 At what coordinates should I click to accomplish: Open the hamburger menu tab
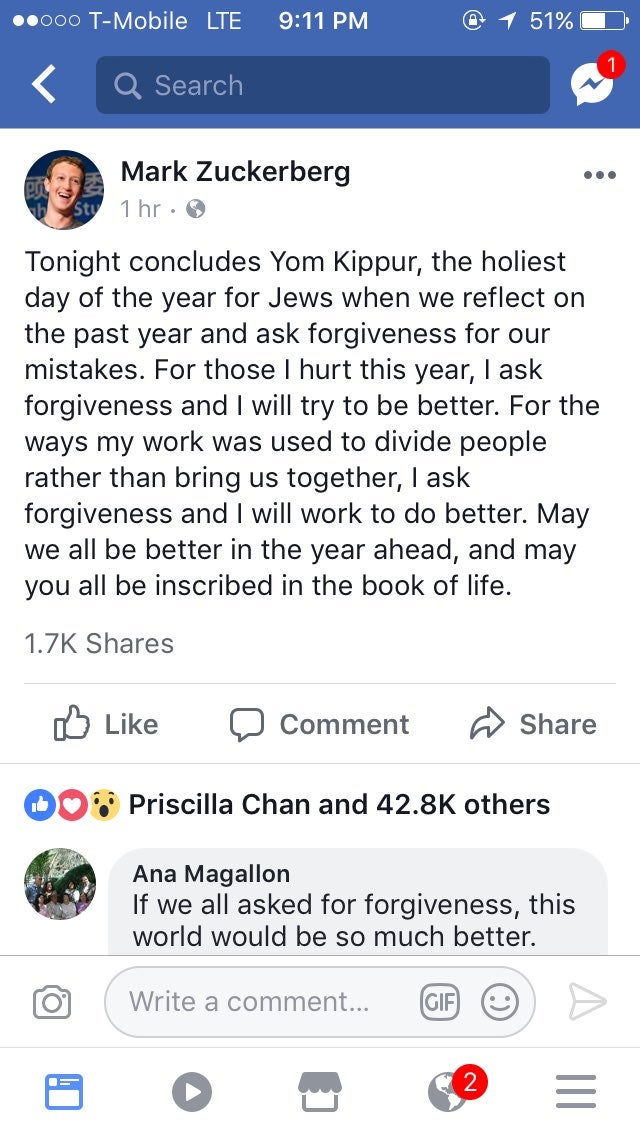(x=575, y=1092)
